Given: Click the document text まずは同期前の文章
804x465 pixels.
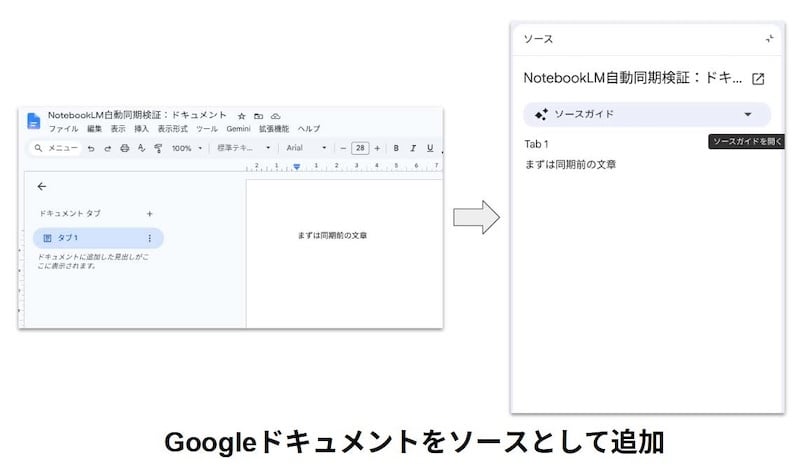Looking at the screenshot, I should [x=332, y=235].
